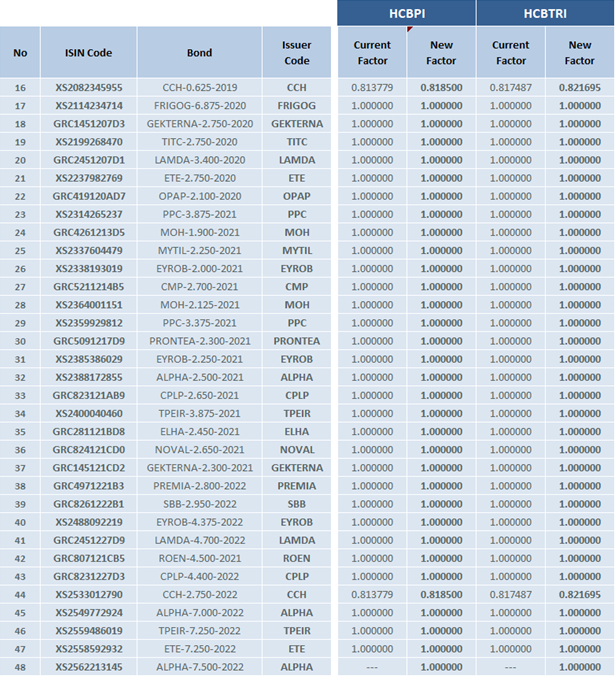Click bond cell CCH-0.625-2019
This screenshot has width=615, height=676.
pos(199,88)
